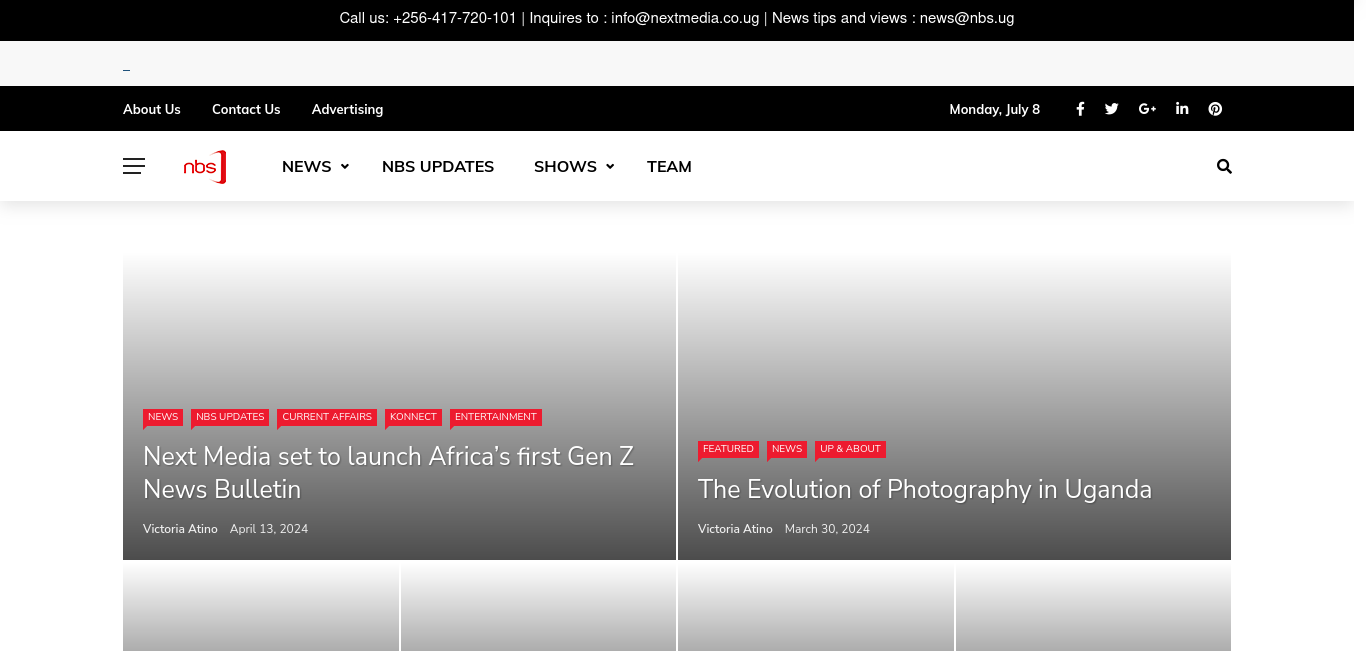The image size is (1366, 651).
Task: Open the NEWS menu item
Action: 306,167
